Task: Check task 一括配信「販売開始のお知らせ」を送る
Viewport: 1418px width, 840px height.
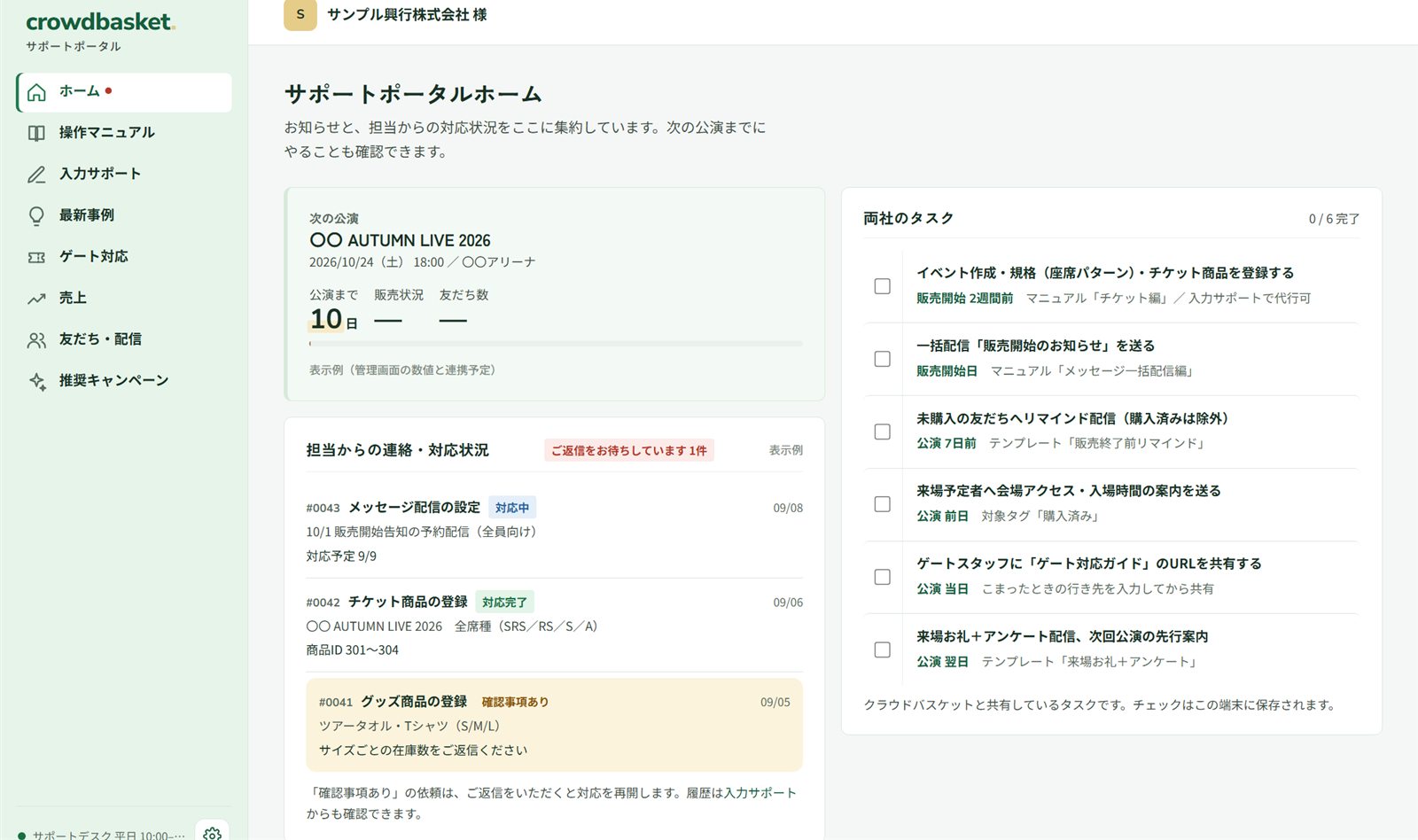Action: 882,359
